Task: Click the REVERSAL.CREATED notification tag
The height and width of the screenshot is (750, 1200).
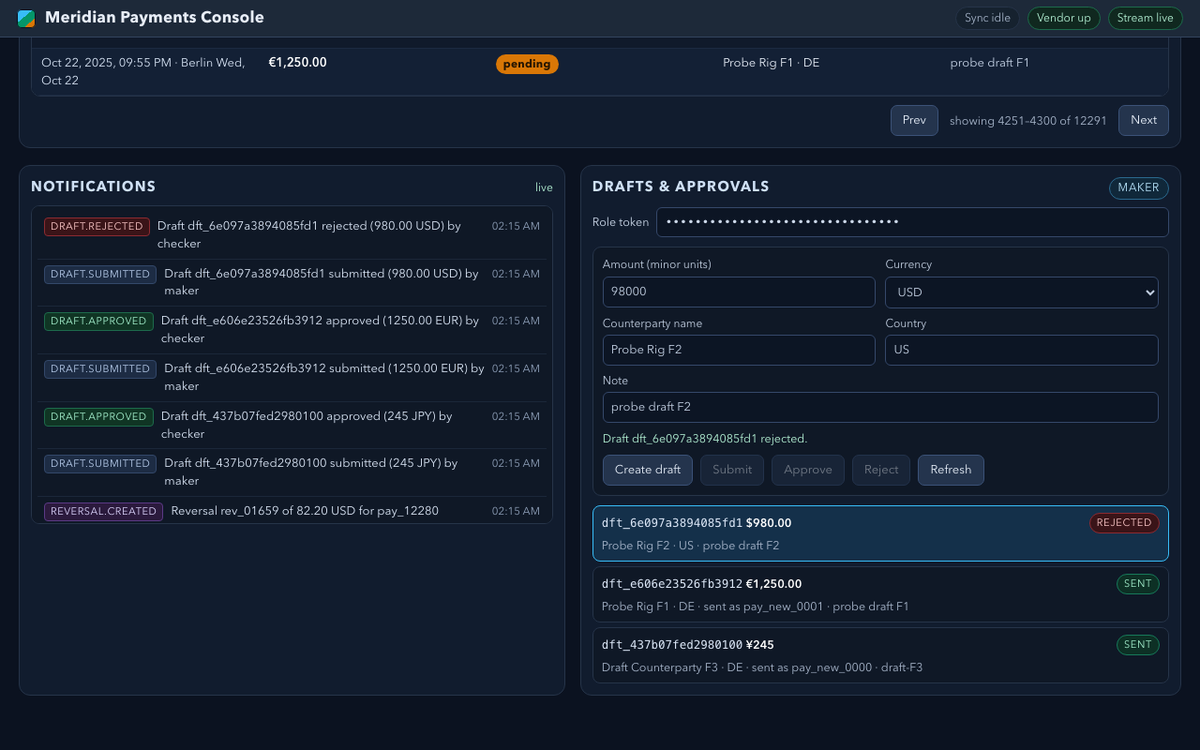Action: (104, 511)
